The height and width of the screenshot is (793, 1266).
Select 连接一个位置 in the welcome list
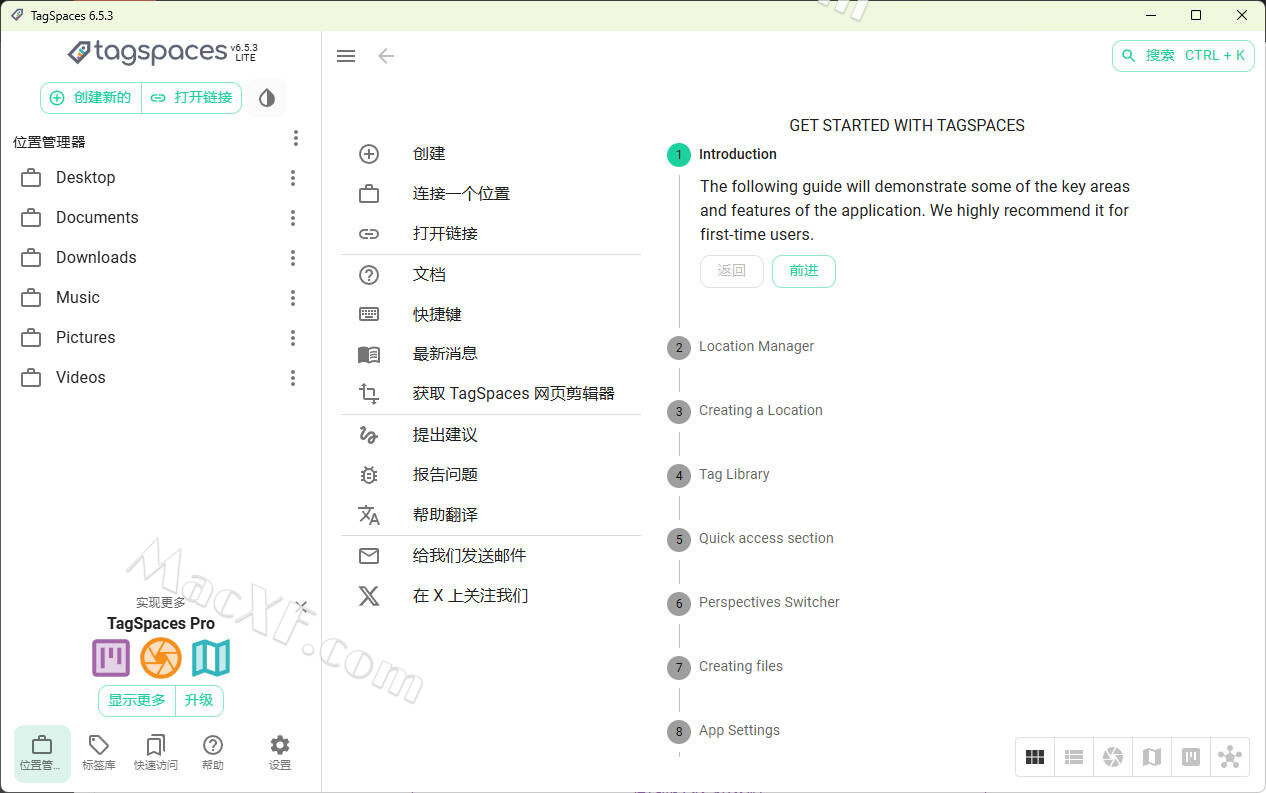click(x=490, y=194)
